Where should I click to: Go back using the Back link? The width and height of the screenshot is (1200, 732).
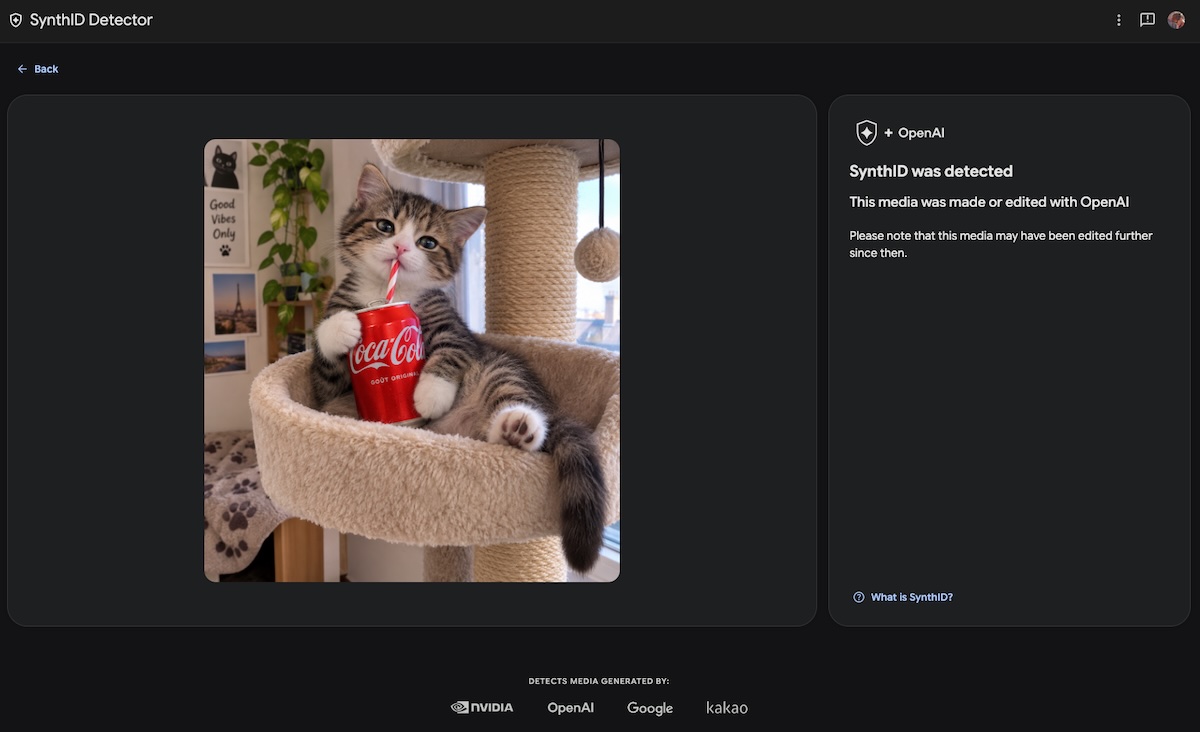pyautogui.click(x=38, y=69)
